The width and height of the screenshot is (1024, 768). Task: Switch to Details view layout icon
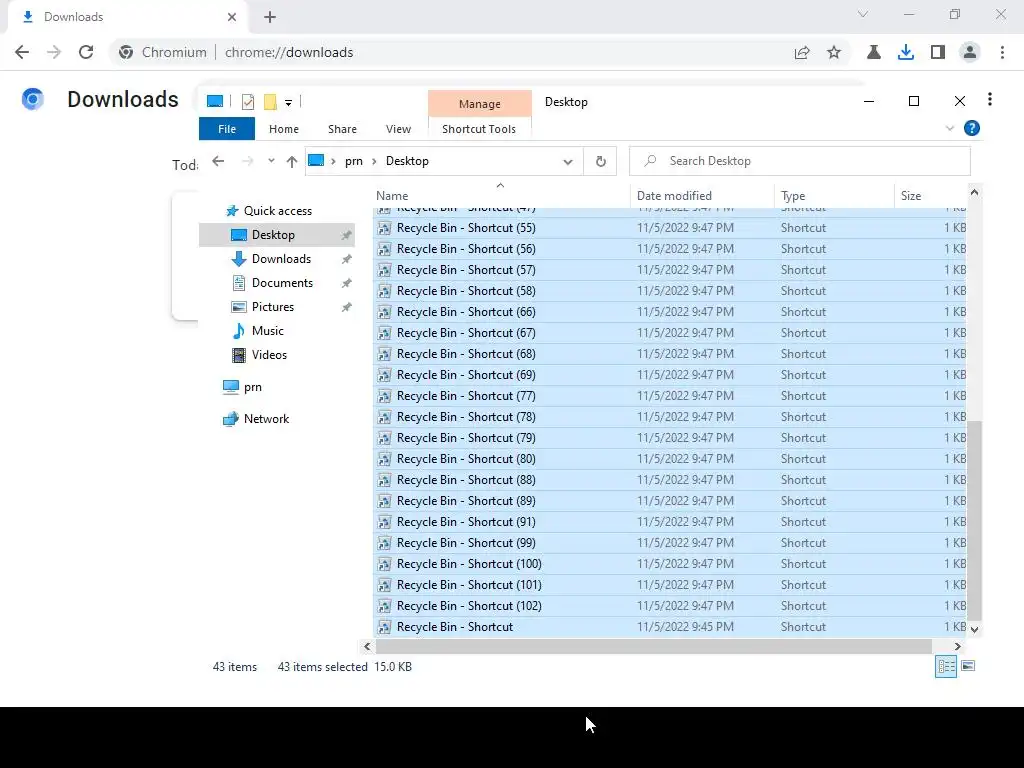pos(946,666)
